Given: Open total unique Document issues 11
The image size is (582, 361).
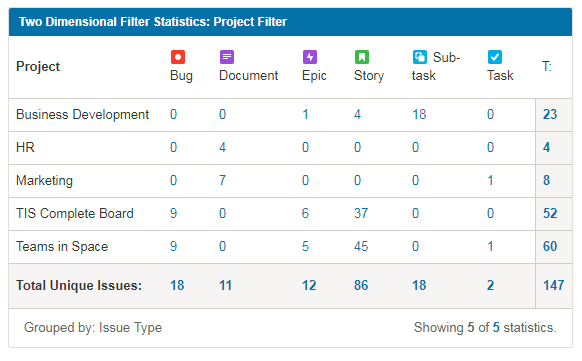Looking at the screenshot, I should click(226, 286).
